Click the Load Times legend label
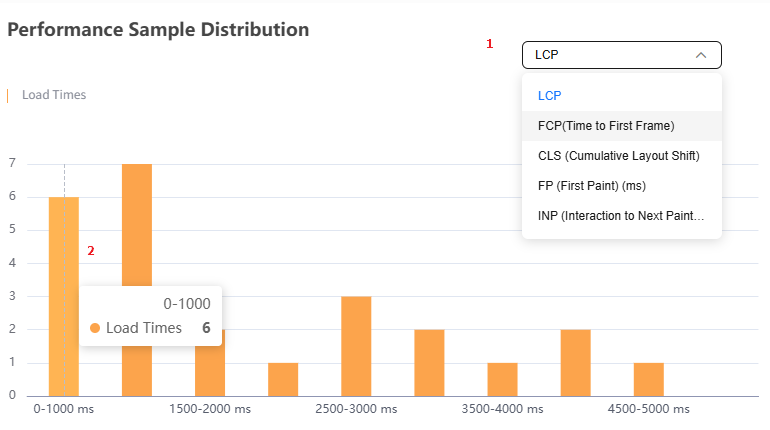770x430 pixels. tap(54, 96)
